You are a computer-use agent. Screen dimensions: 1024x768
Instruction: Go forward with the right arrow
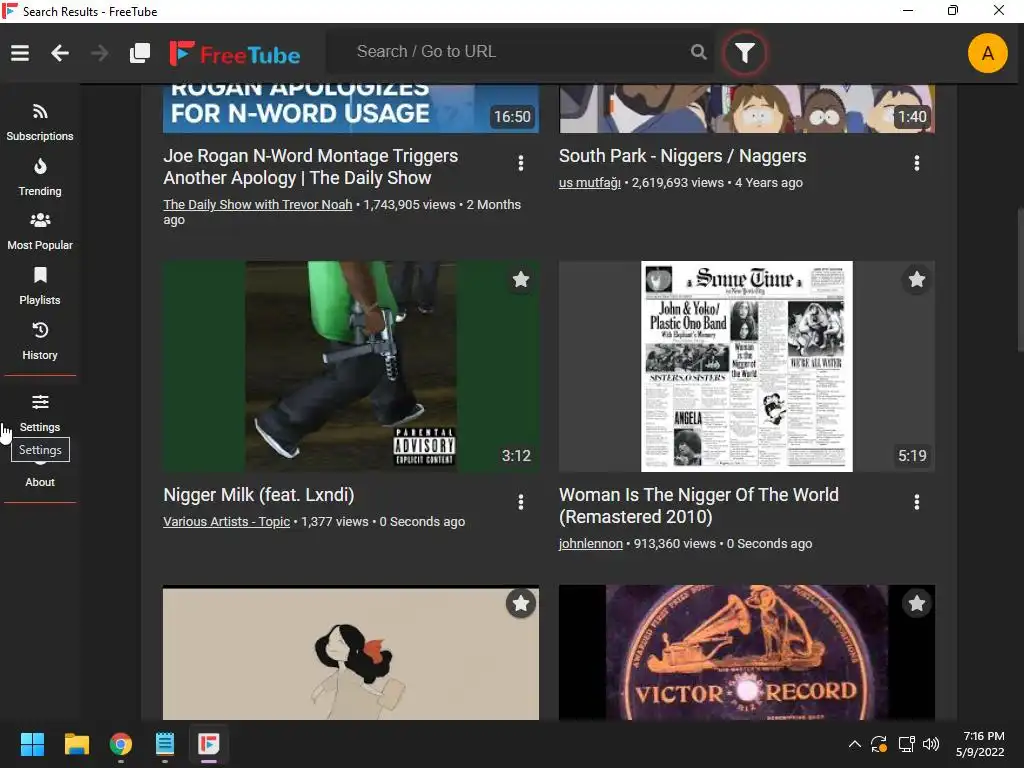point(99,53)
